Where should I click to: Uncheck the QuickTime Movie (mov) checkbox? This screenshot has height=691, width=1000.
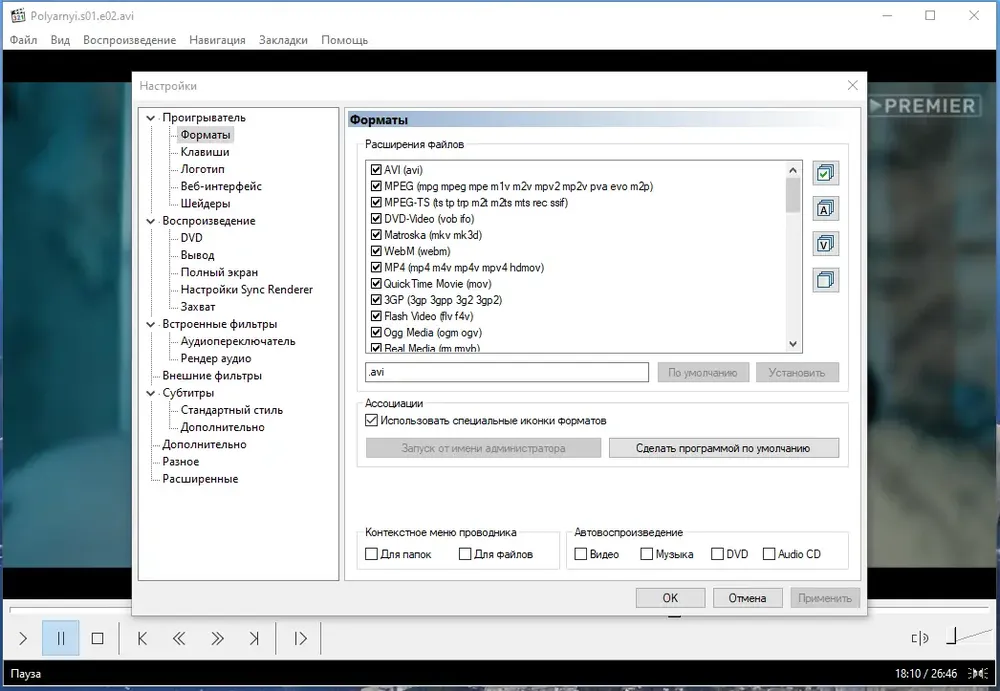click(376, 284)
